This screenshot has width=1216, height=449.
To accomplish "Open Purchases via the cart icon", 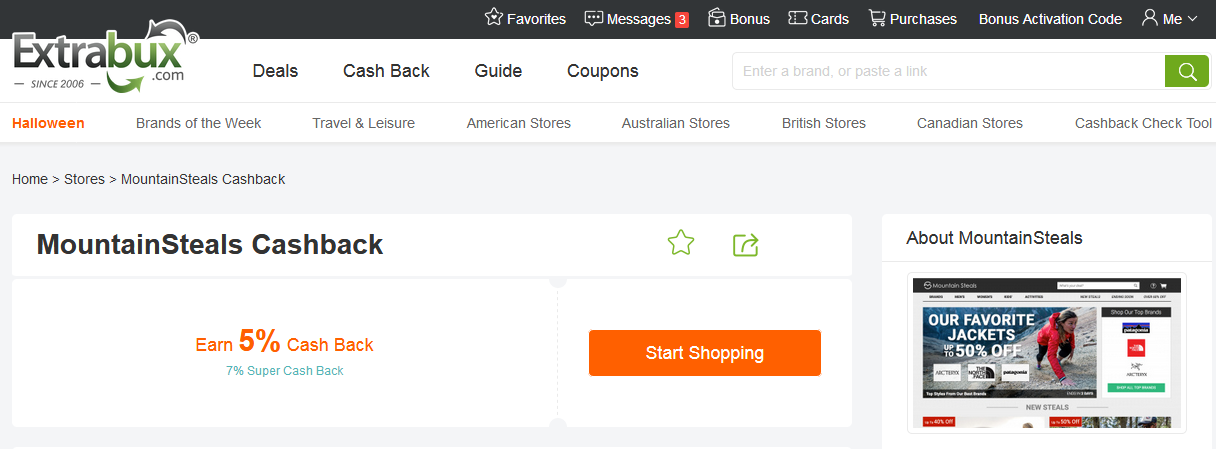I will click(877, 18).
